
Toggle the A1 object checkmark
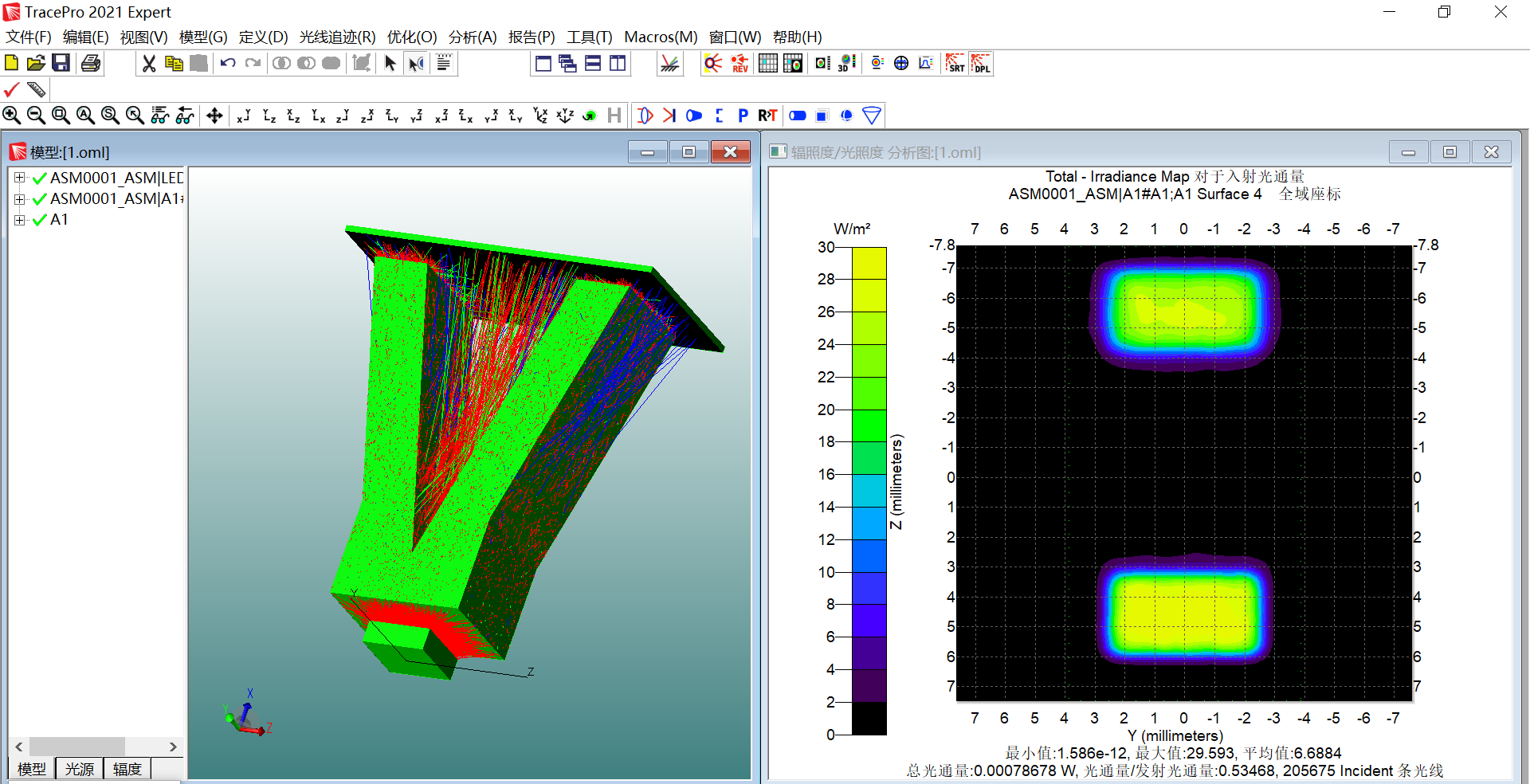click(39, 220)
